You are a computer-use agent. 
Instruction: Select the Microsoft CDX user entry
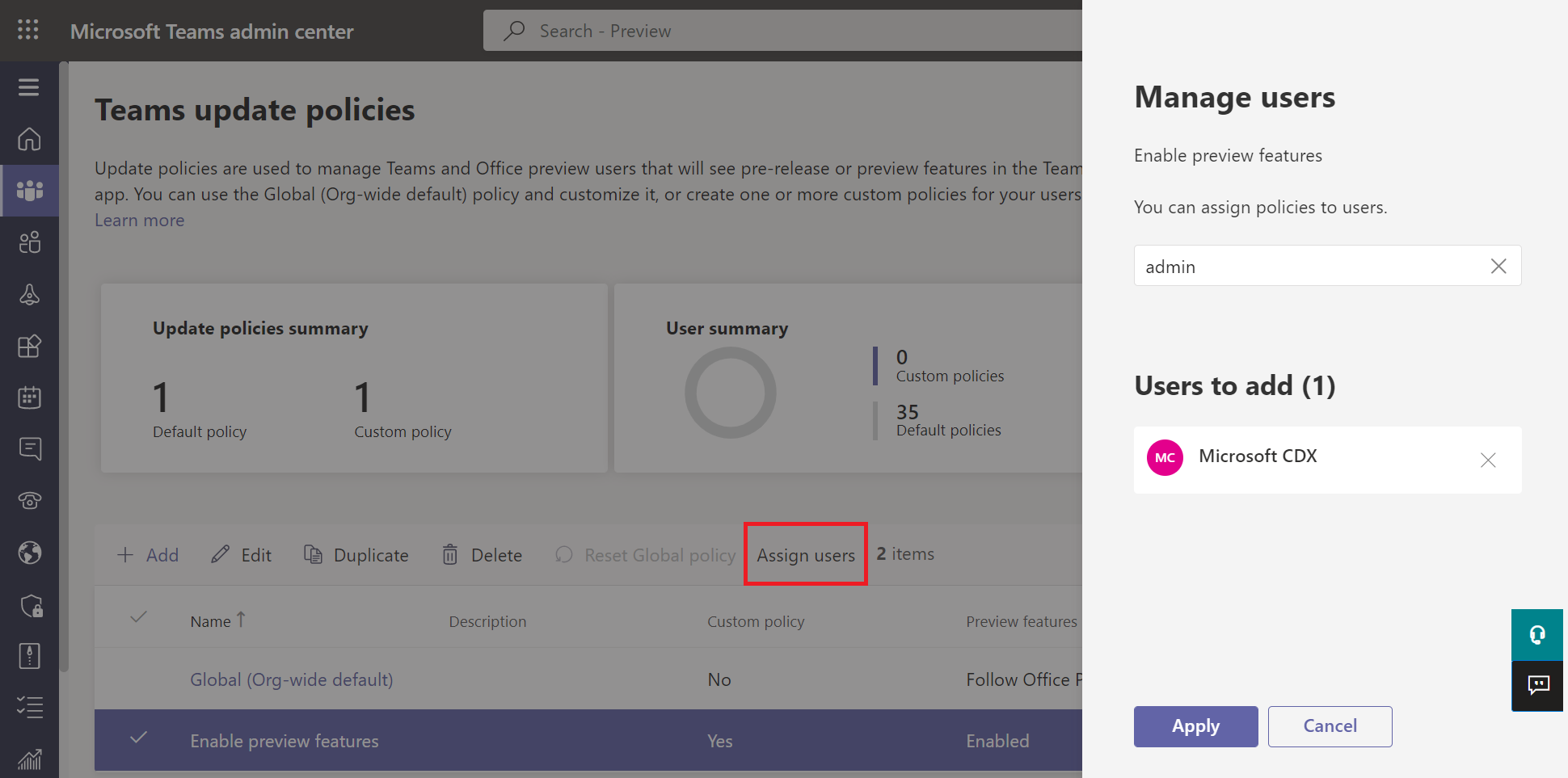coord(1327,460)
